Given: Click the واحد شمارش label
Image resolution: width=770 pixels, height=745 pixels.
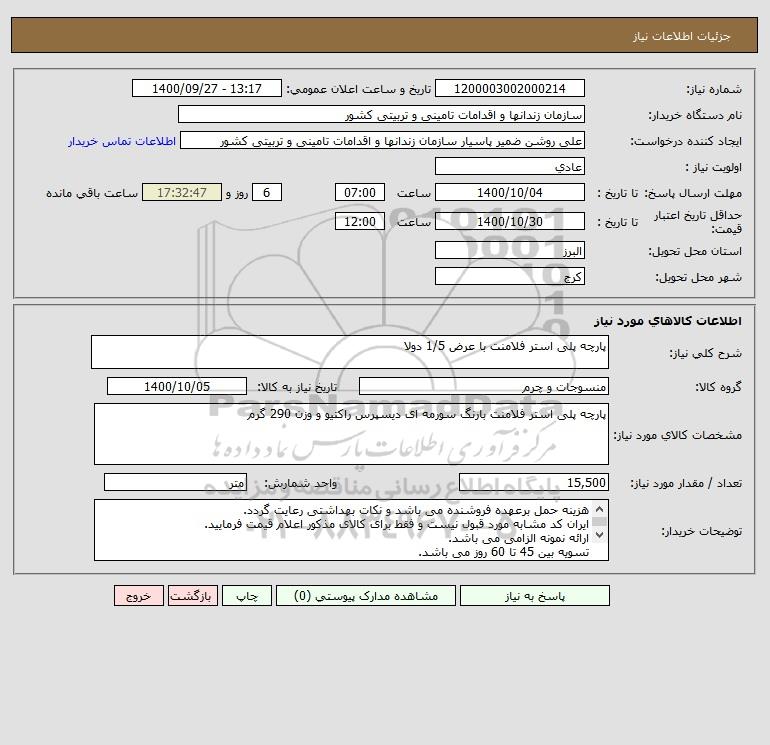Looking at the screenshot, I should [301, 483].
